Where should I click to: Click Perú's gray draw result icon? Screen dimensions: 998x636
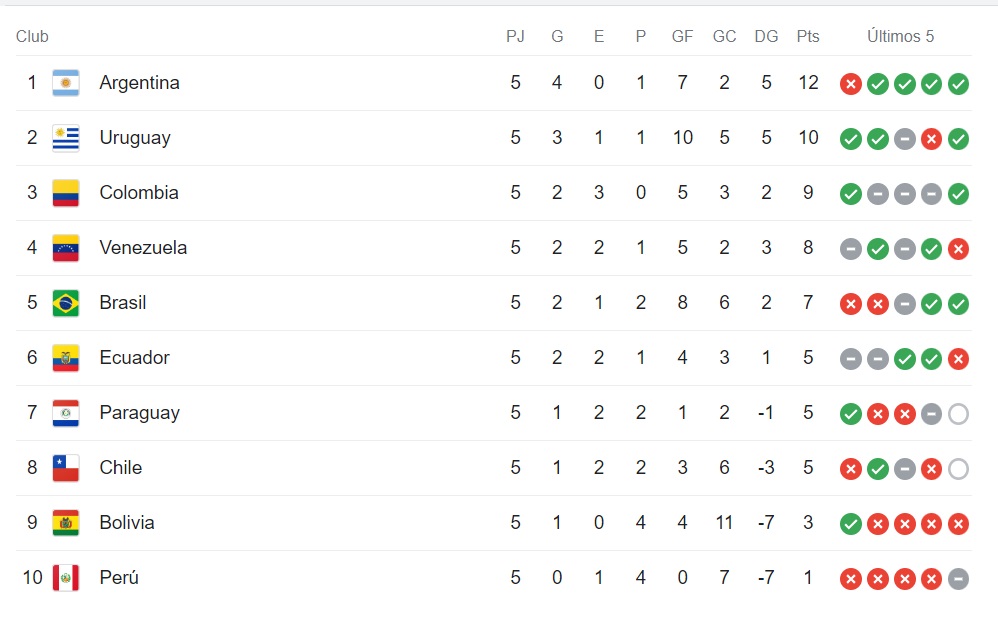tap(958, 579)
